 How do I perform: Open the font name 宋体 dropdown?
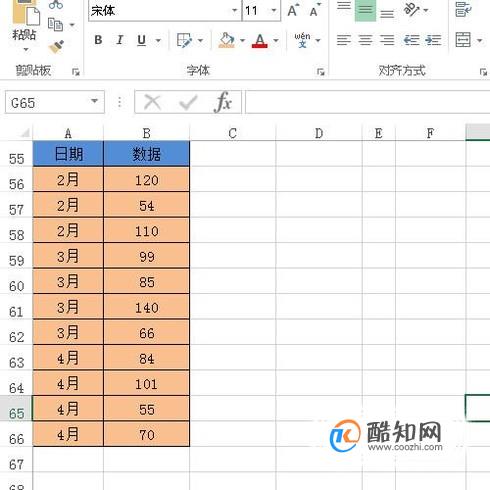click(235, 10)
